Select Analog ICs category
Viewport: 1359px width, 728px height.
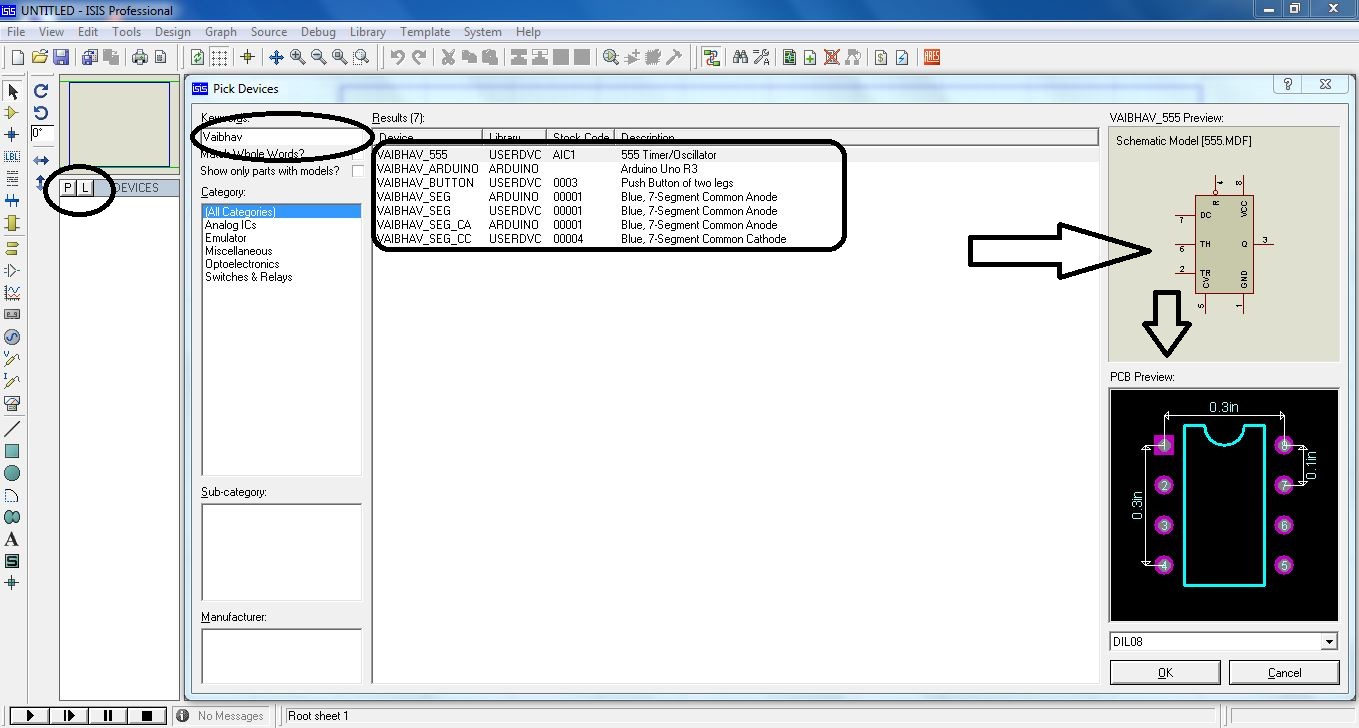pos(230,225)
